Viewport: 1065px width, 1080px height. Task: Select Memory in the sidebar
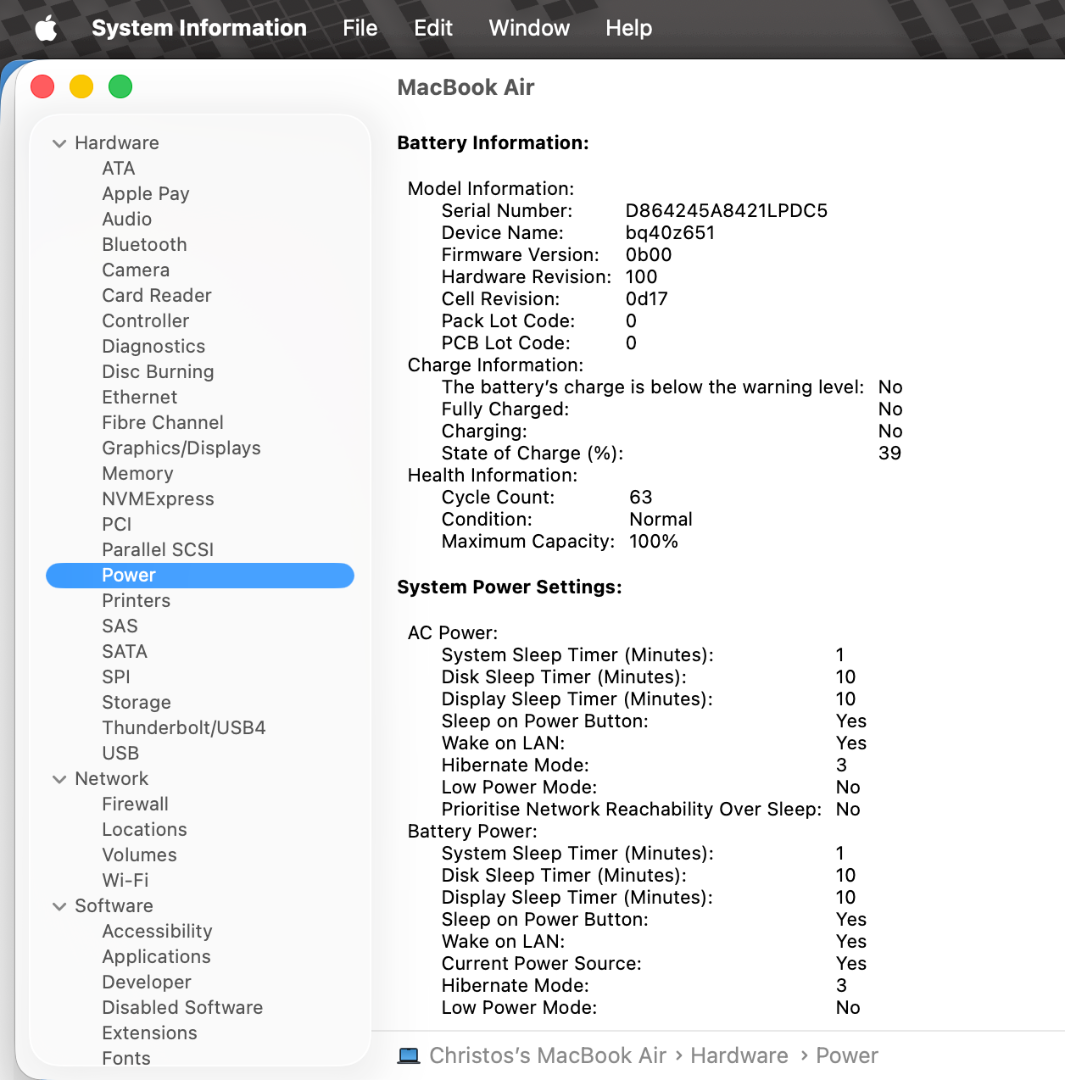(x=138, y=474)
